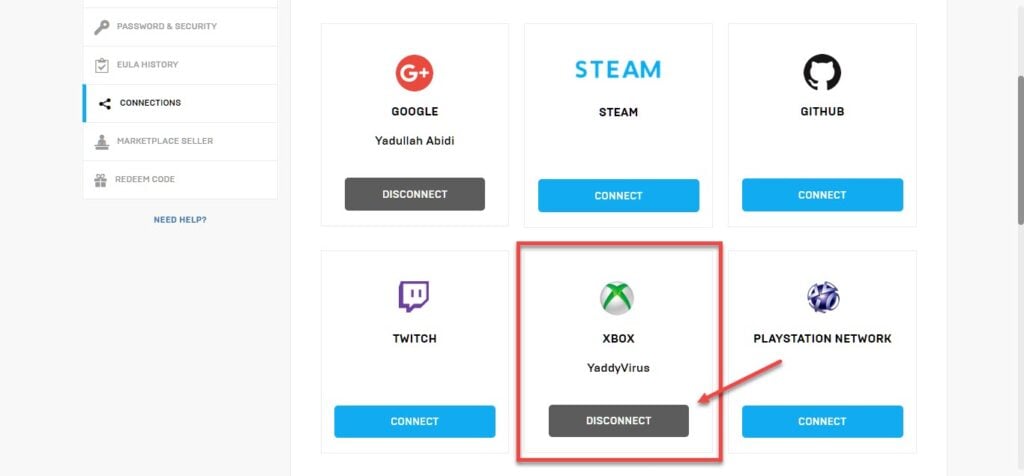Click the key icon beside Password & Security
1024x476 pixels.
(101, 27)
